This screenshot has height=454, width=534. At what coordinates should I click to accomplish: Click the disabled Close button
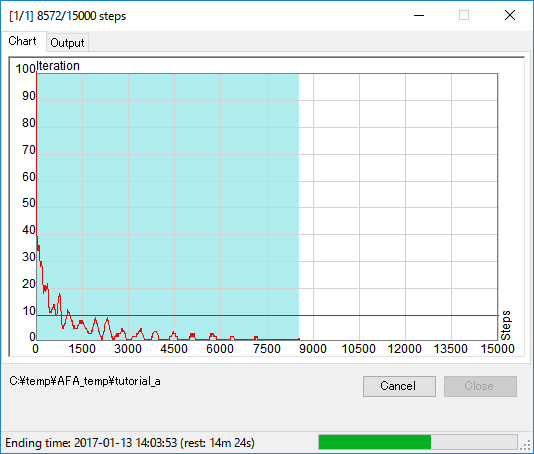click(x=480, y=386)
